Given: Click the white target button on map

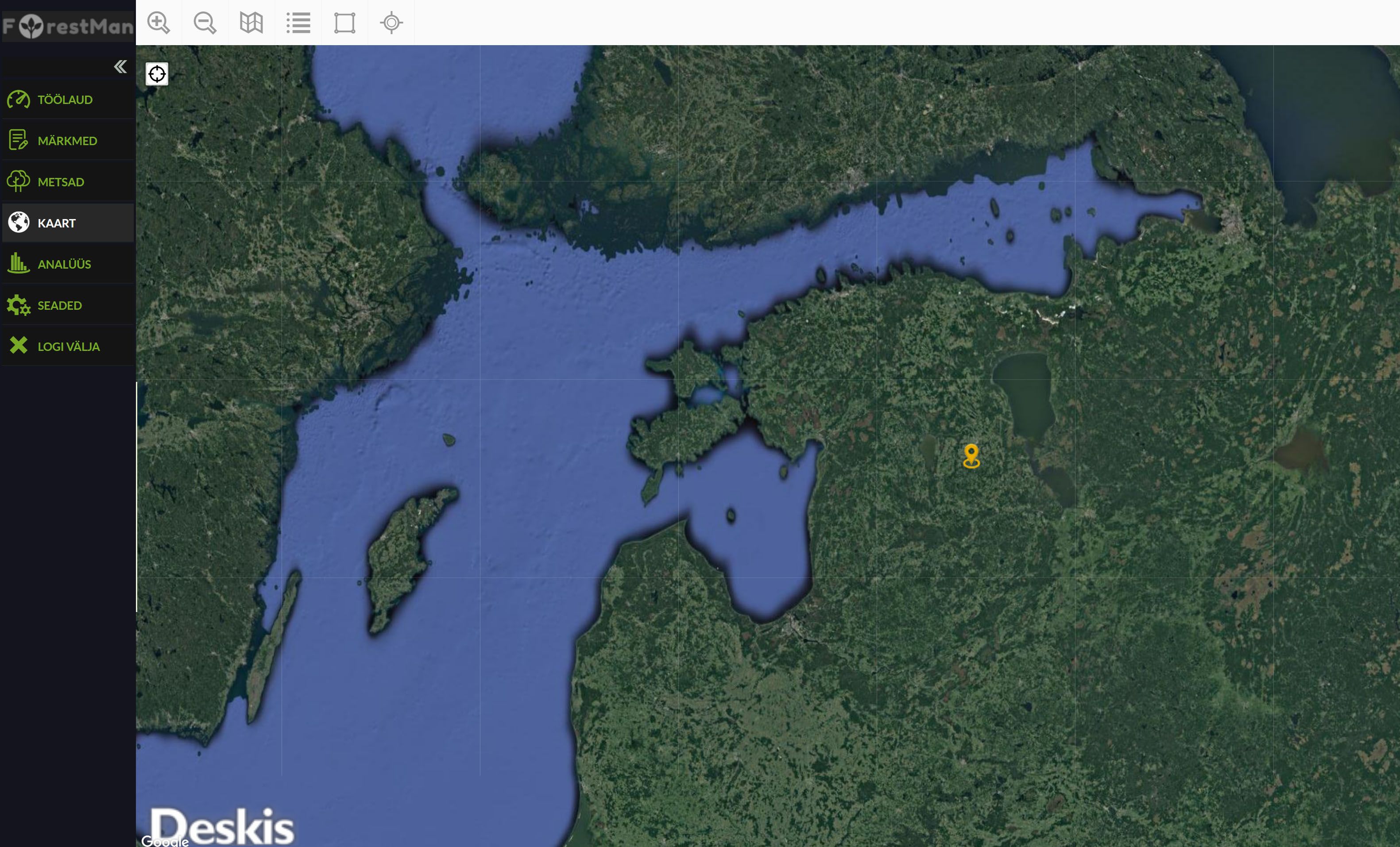Looking at the screenshot, I should [157, 74].
